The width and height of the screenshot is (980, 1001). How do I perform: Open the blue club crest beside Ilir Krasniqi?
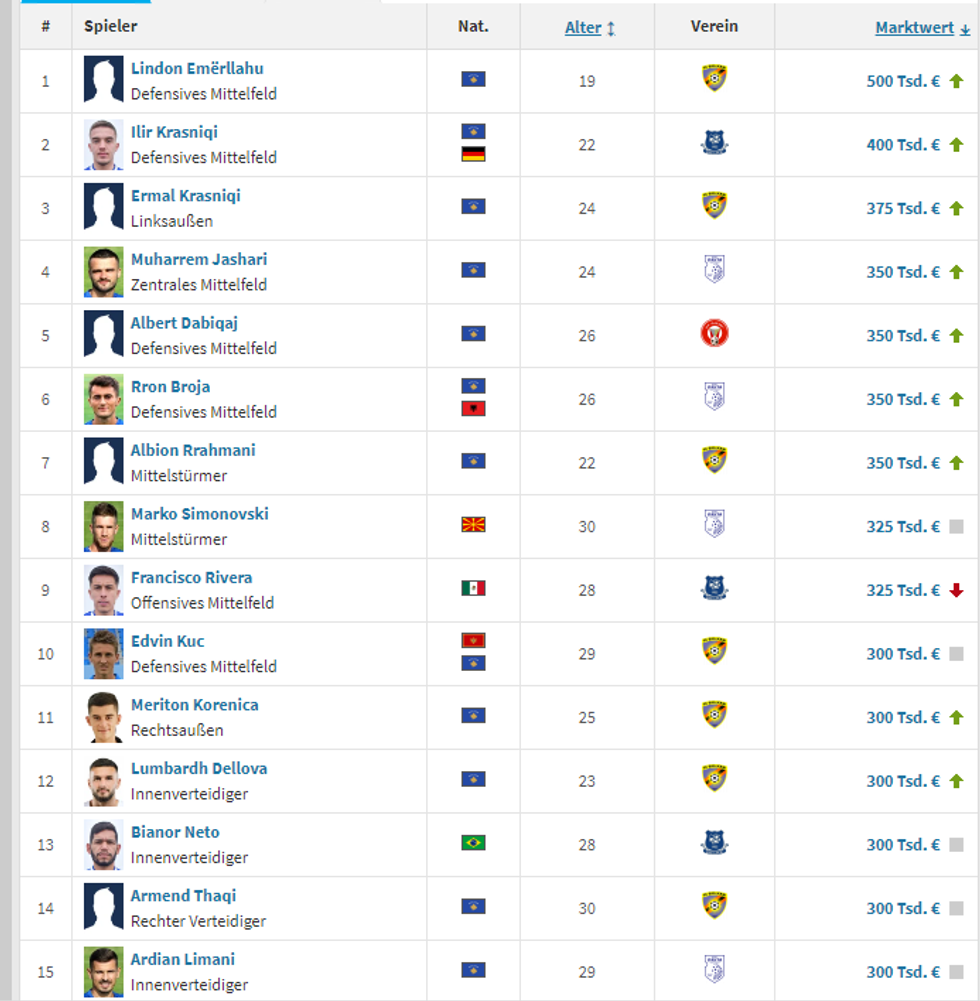point(713,144)
